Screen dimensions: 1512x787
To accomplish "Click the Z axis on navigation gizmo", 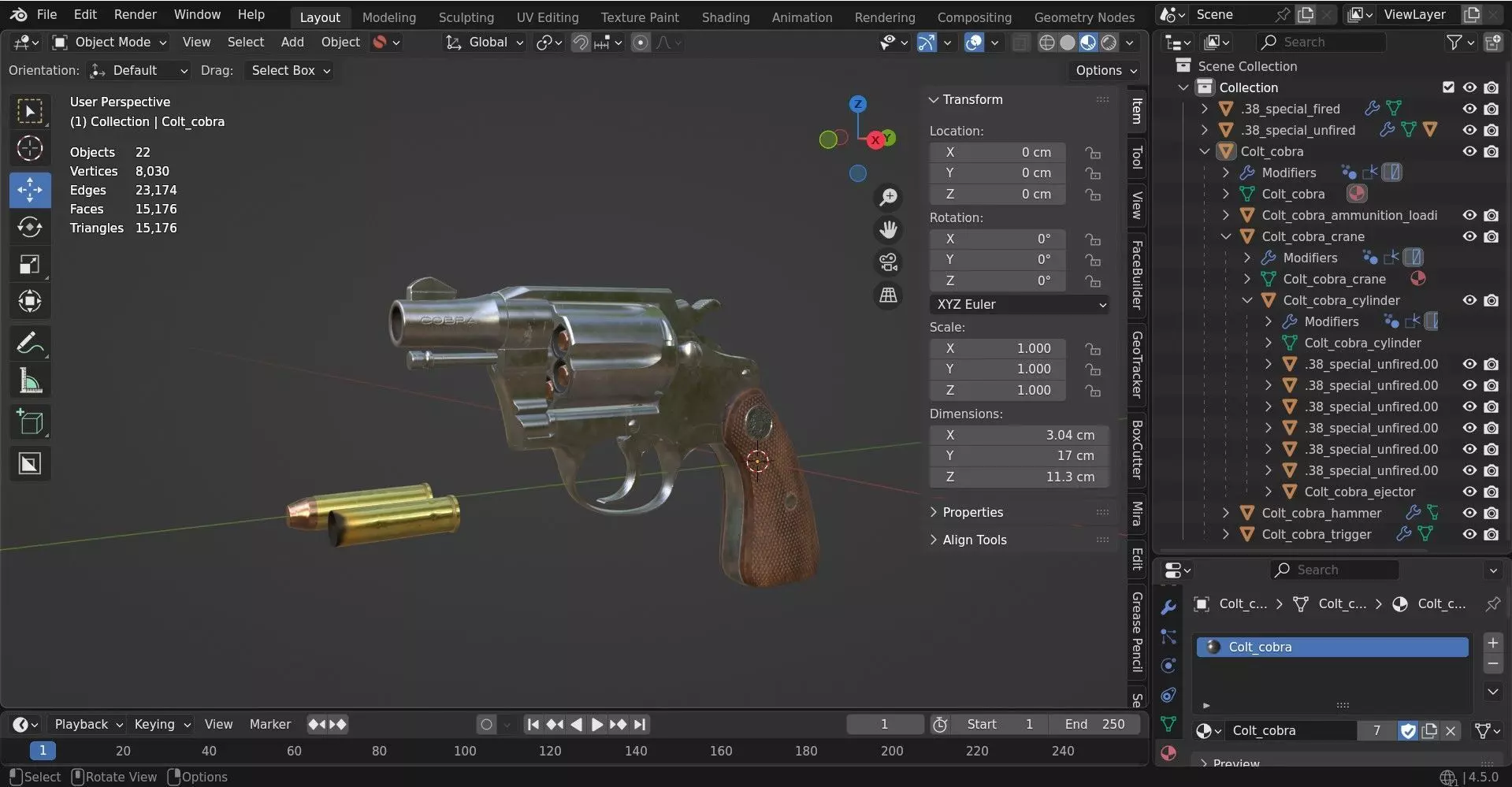I will click(x=858, y=104).
